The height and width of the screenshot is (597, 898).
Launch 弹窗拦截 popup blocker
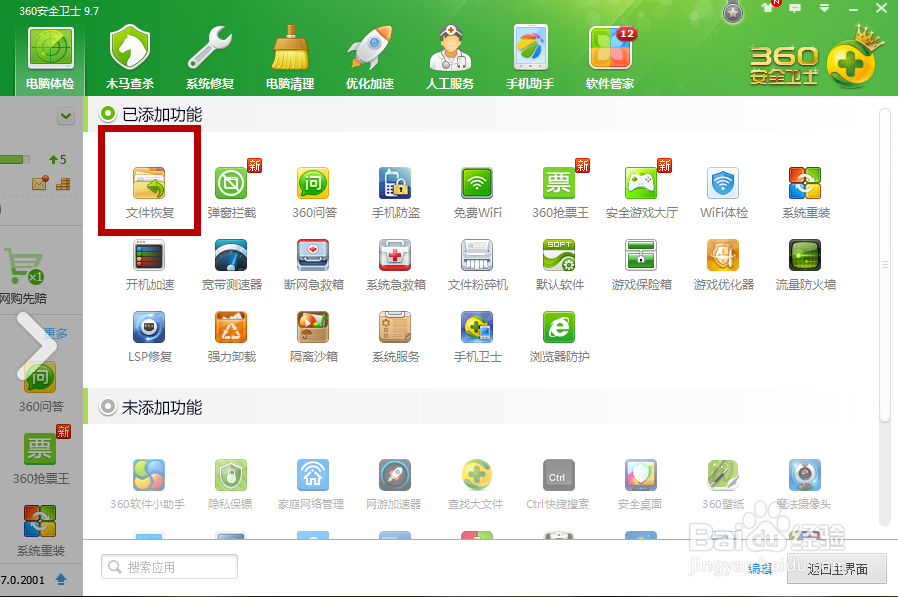click(231, 193)
